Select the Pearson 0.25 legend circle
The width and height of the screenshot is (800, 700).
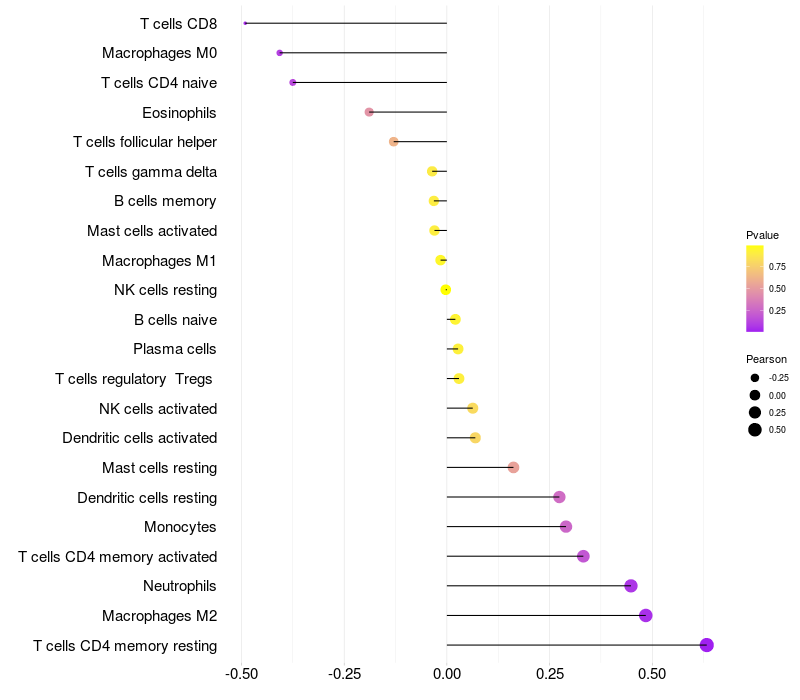click(x=755, y=412)
